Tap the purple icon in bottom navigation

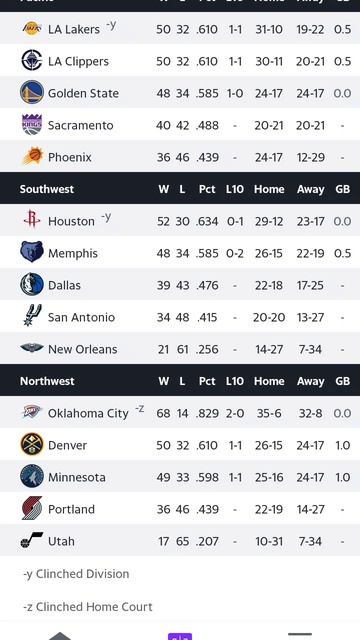click(x=180, y=636)
